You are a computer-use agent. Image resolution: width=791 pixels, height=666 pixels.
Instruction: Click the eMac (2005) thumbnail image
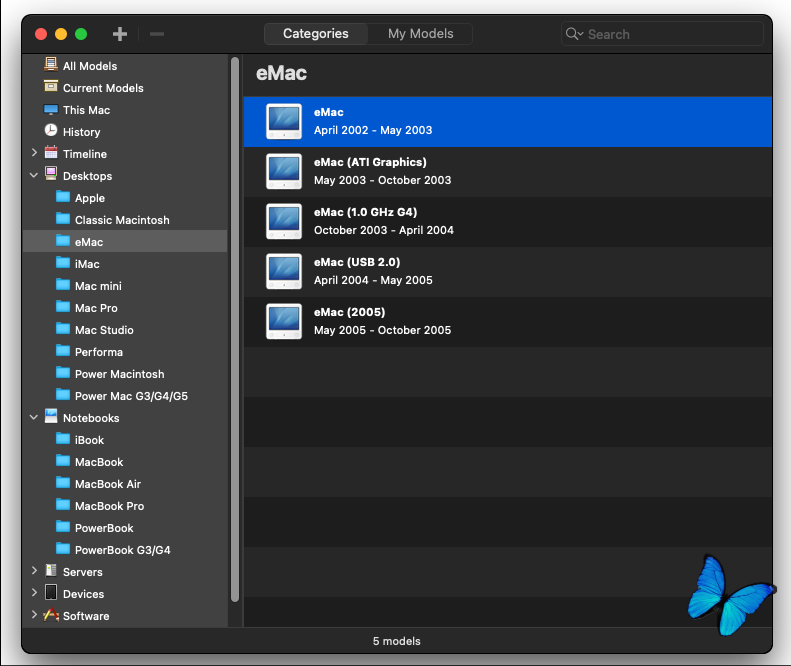pyautogui.click(x=284, y=321)
